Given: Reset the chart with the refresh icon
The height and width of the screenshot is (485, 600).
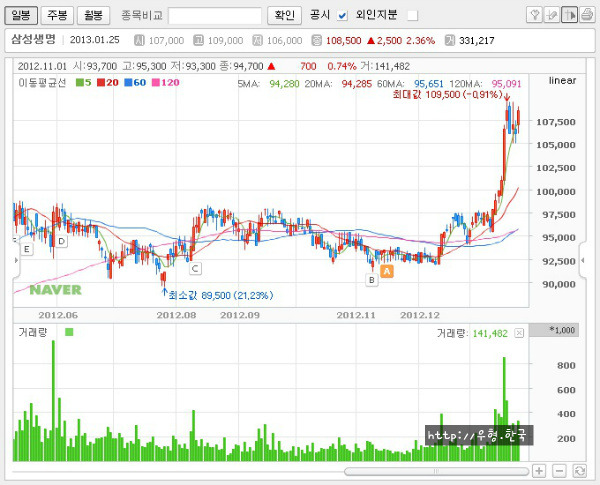Looking at the screenshot, I should (x=579, y=471).
